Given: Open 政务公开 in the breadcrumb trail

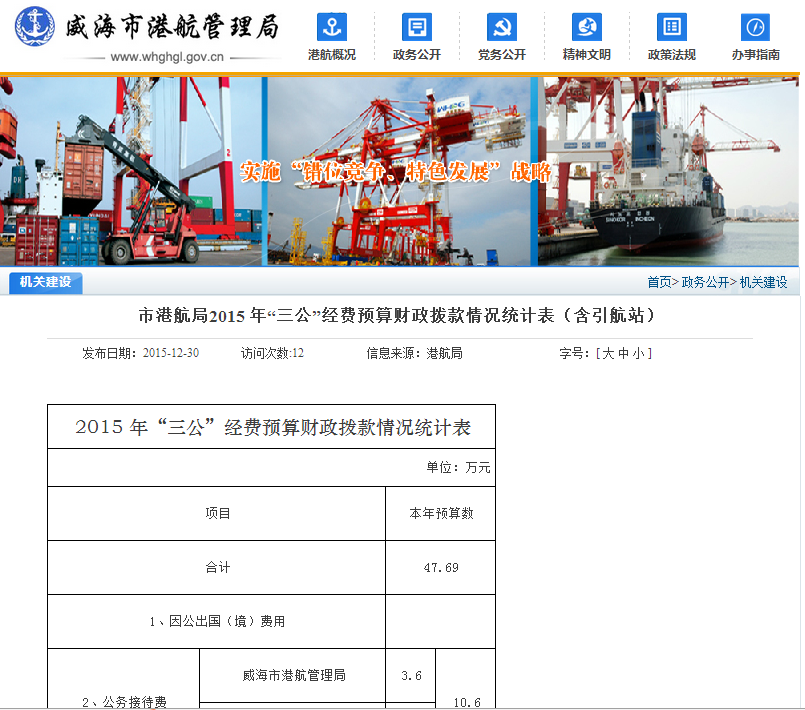Looking at the screenshot, I should (705, 283).
